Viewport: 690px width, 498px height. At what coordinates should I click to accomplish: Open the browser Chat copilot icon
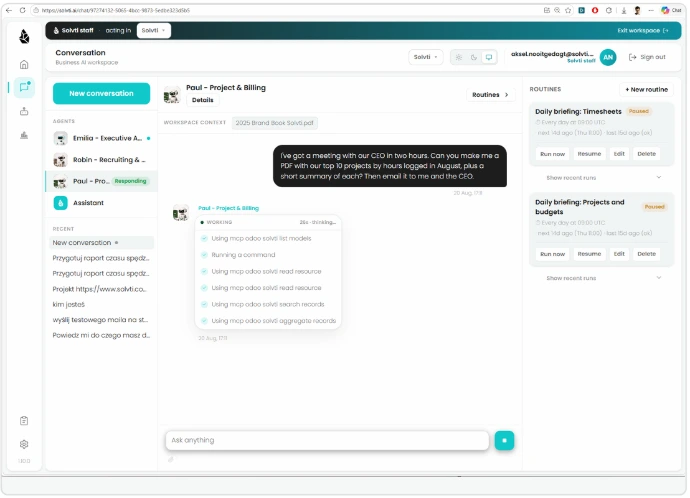671,10
